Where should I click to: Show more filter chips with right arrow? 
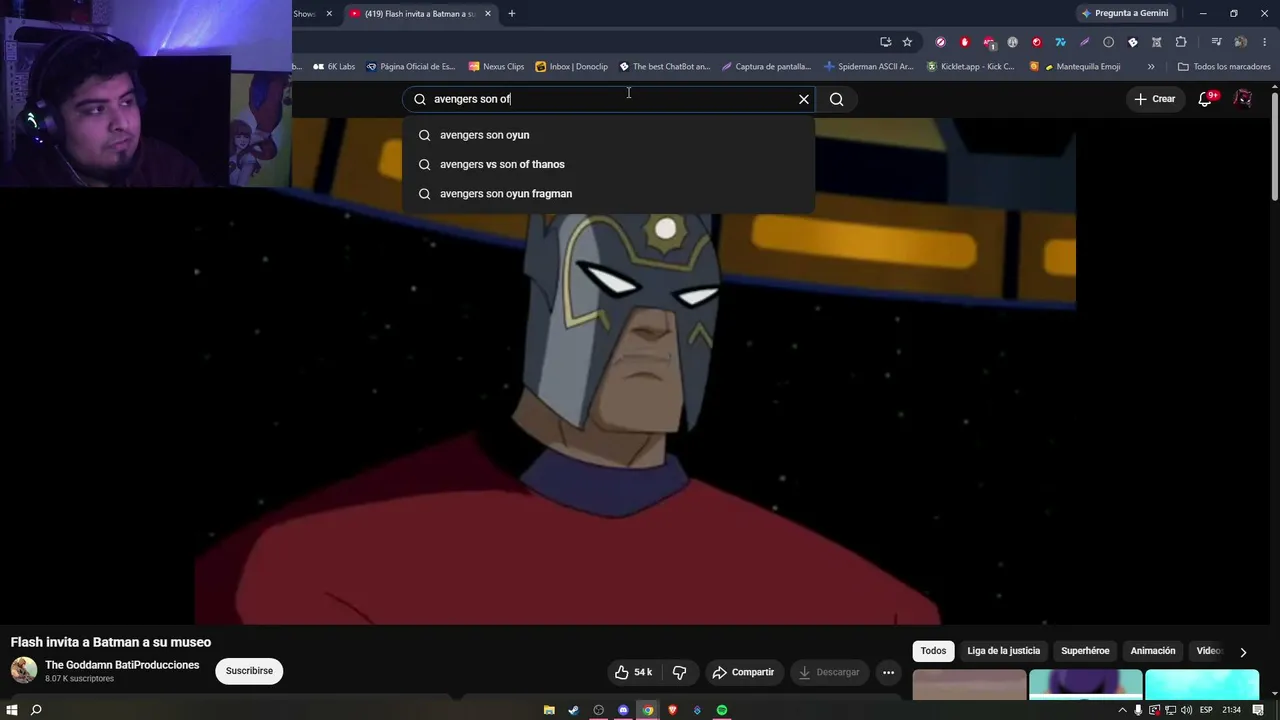(x=1243, y=652)
